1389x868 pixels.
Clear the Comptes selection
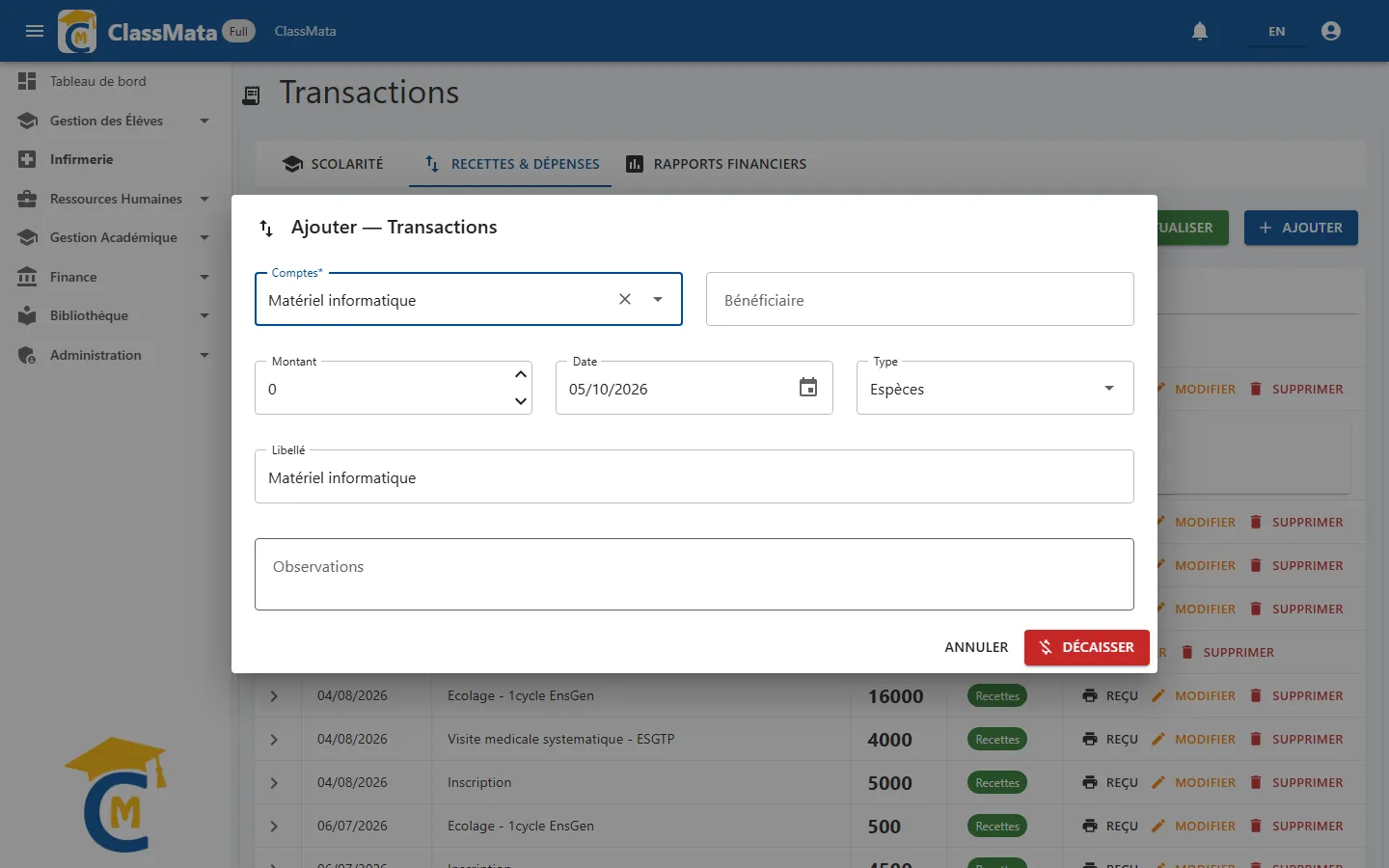tap(625, 299)
